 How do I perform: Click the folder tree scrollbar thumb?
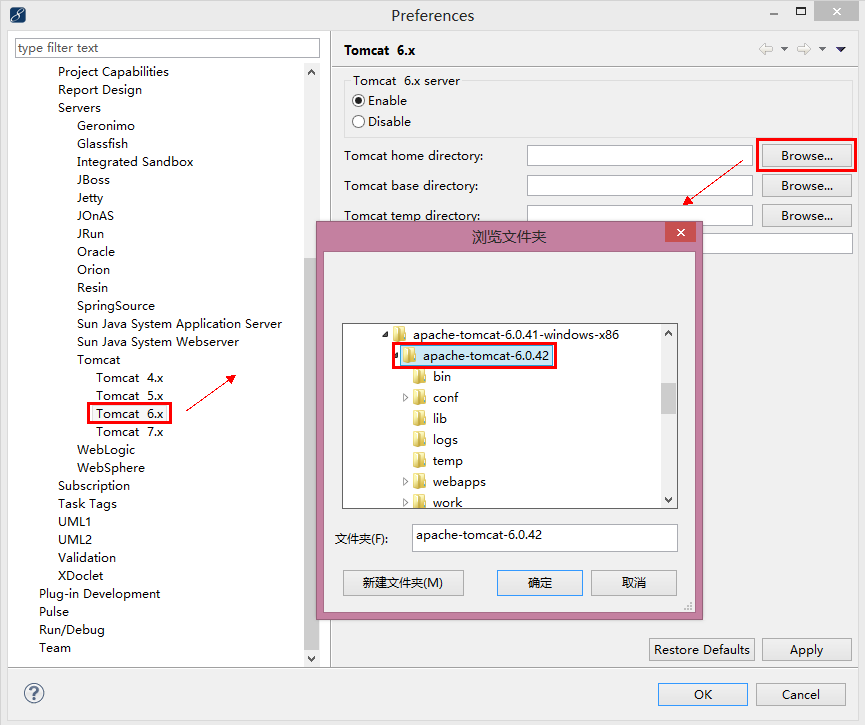(668, 398)
